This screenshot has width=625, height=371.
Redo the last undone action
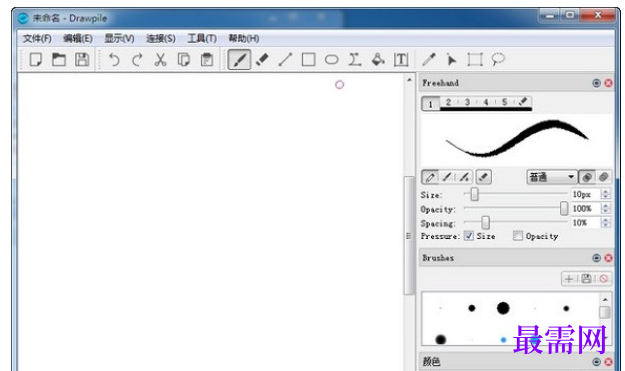pyautogui.click(x=137, y=60)
